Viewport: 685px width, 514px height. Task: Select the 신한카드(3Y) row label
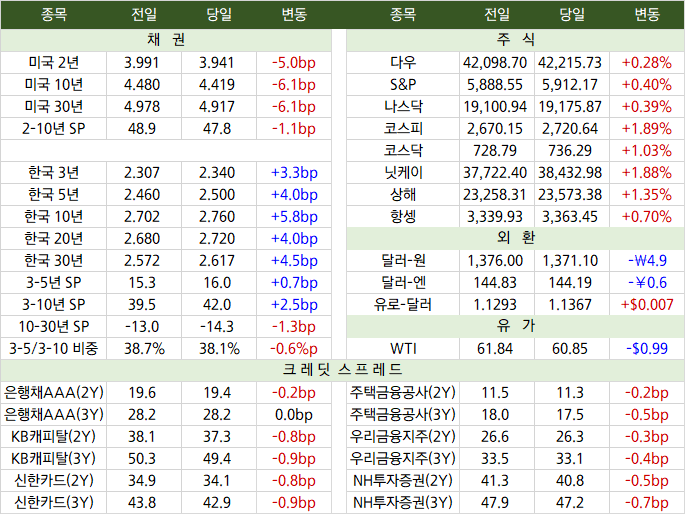tap(54, 503)
